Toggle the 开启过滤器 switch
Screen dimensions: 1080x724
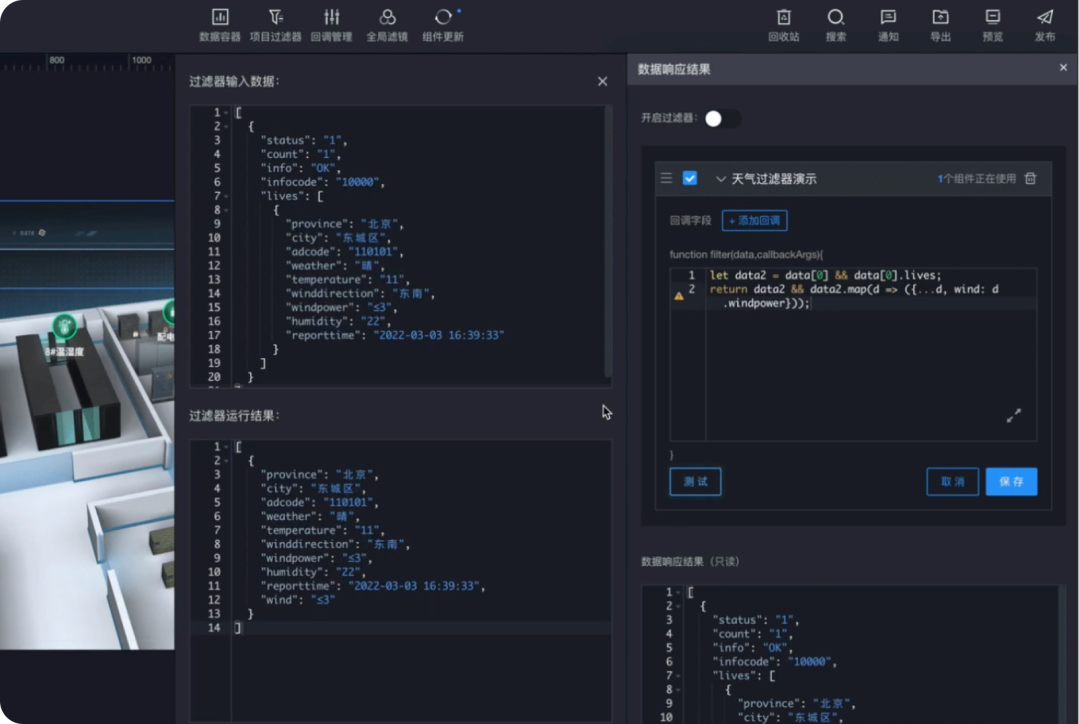[723, 118]
